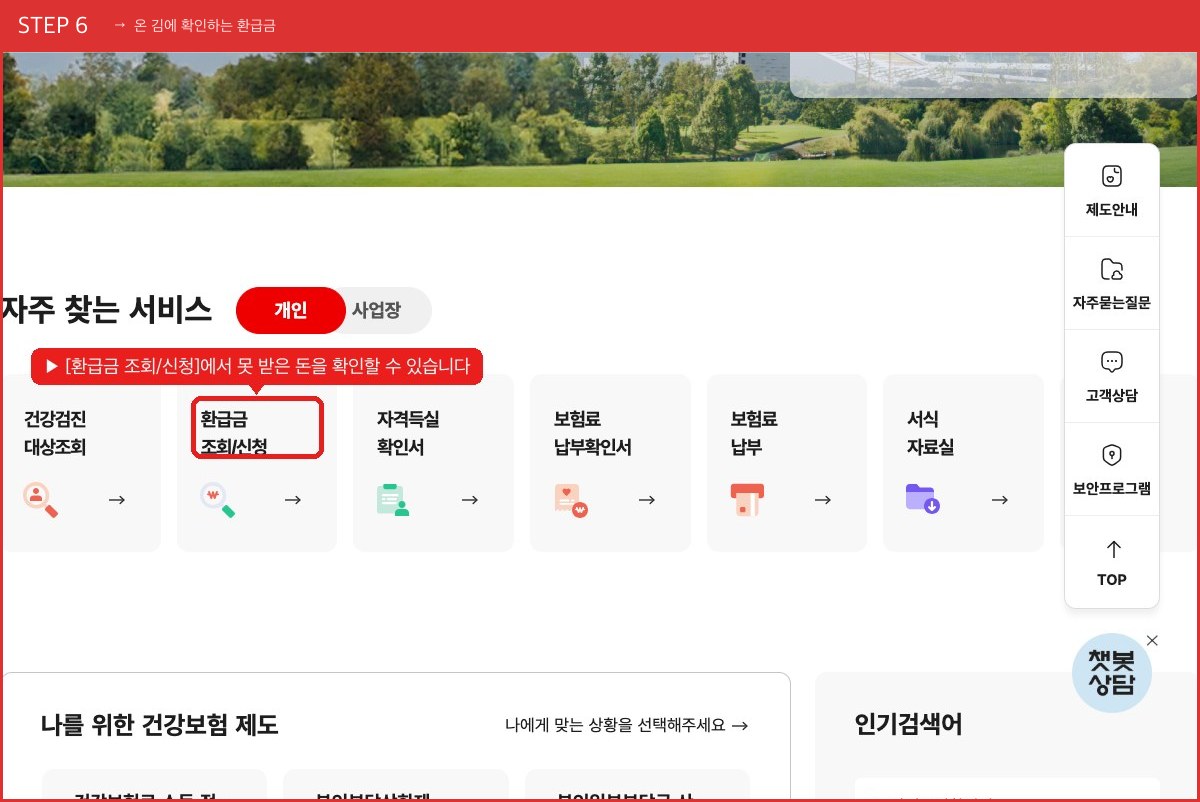Open 보험료 납부확인서 link text
Image resolution: width=1200 pixels, height=802 pixels.
(593, 433)
